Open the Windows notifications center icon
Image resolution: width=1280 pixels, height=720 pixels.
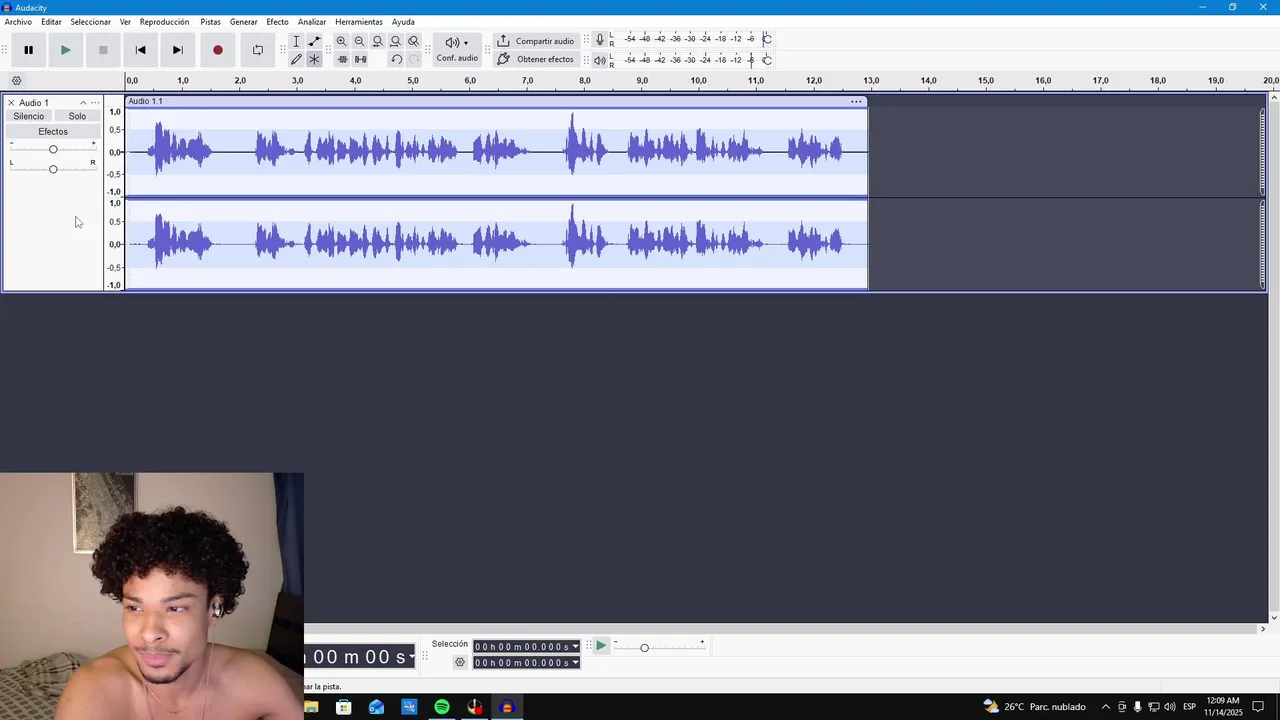click(1258, 707)
